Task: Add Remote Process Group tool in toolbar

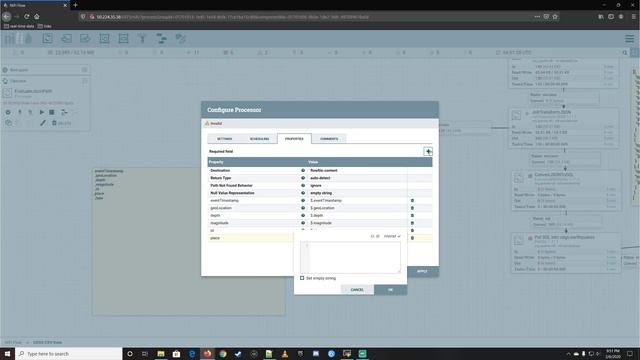Action: [x=123, y=39]
